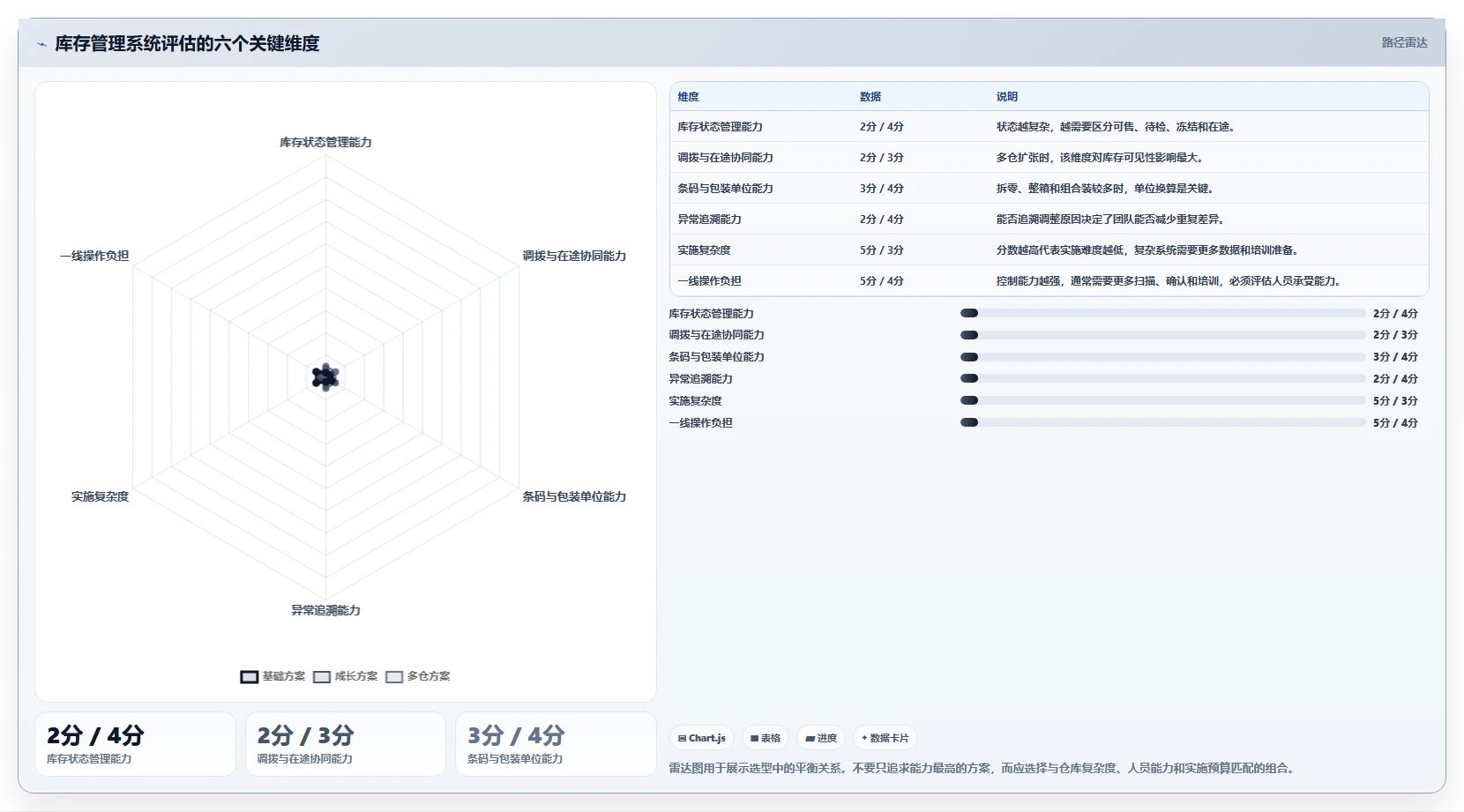
Task: Click the 一线操作负担 progress bar
Action: click(x=1162, y=422)
